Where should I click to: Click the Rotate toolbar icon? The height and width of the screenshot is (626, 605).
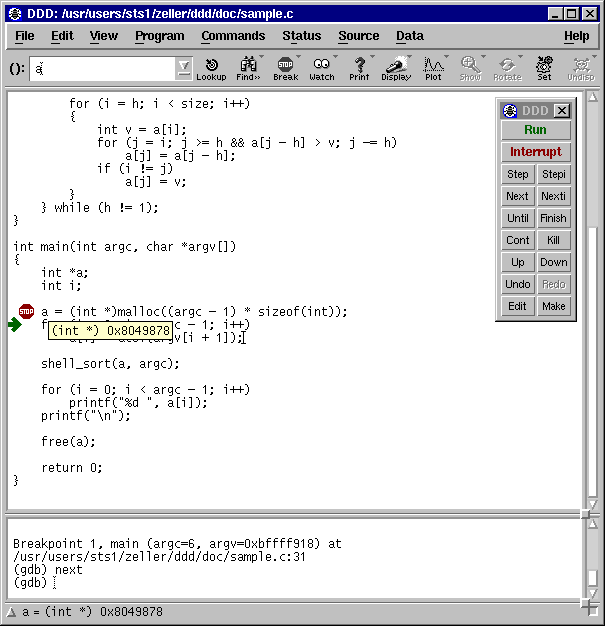(x=507, y=69)
